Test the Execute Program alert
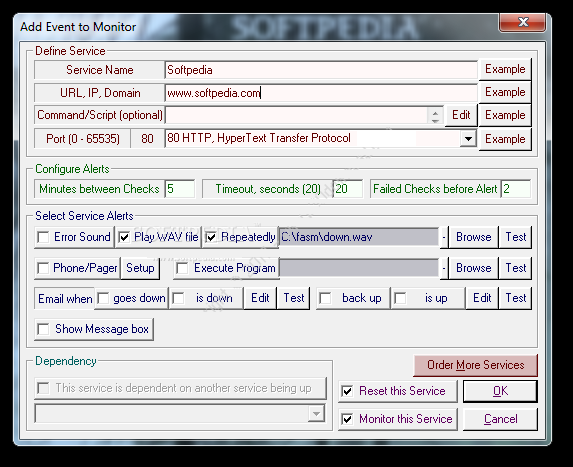The image size is (573, 467). (x=515, y=268)
